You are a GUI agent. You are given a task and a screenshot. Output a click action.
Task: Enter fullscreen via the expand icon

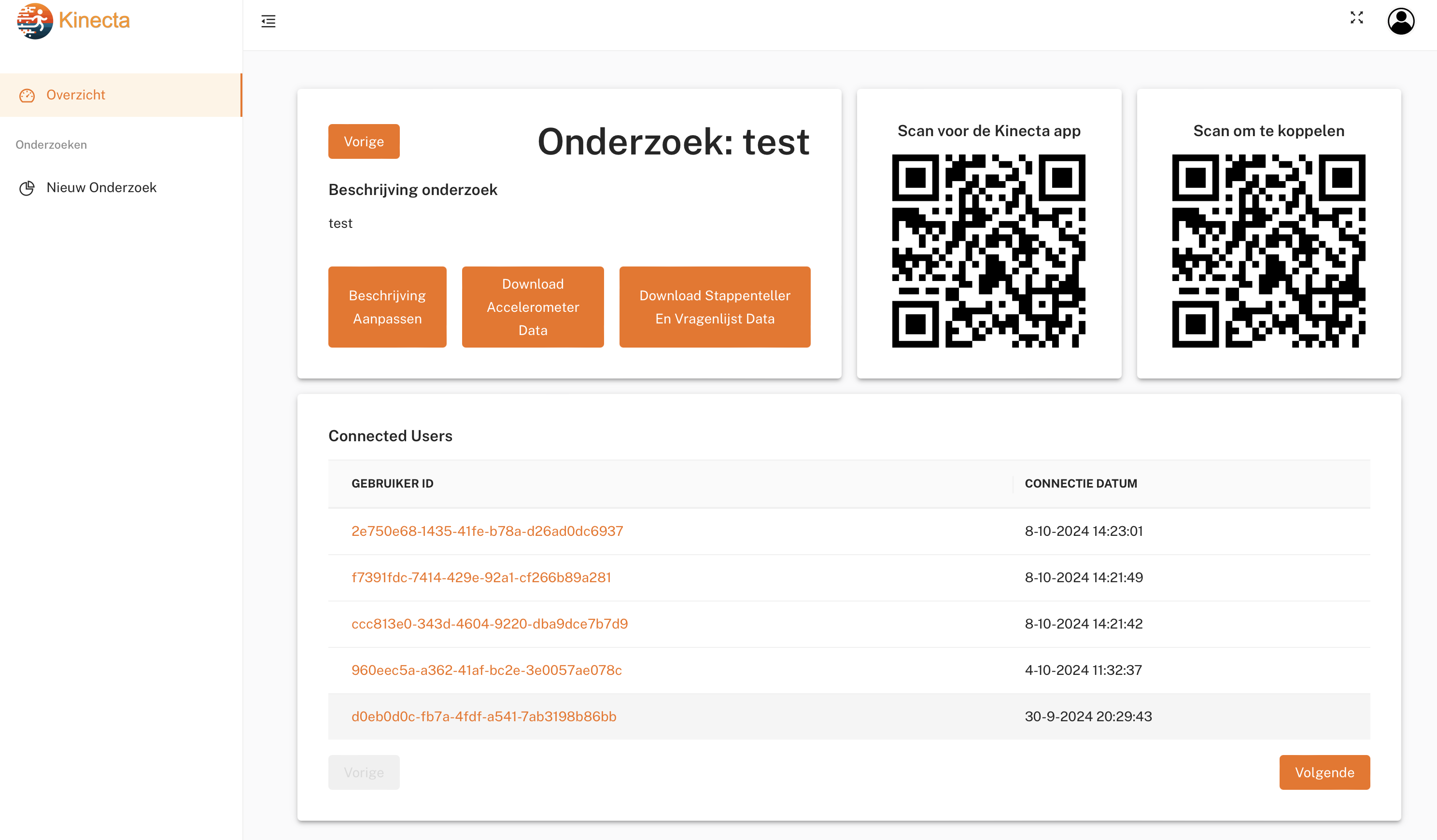(1356, 18)
